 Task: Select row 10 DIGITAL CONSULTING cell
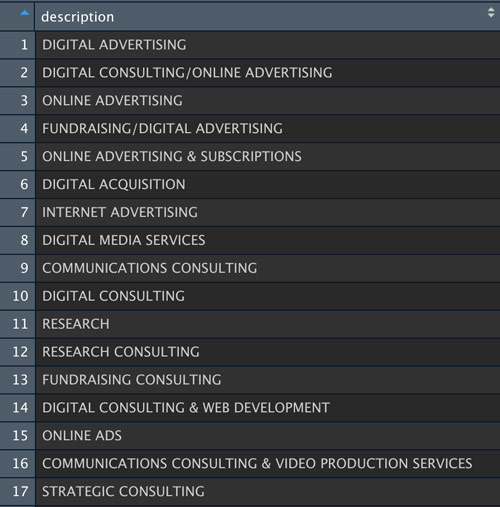pos(268,296)
